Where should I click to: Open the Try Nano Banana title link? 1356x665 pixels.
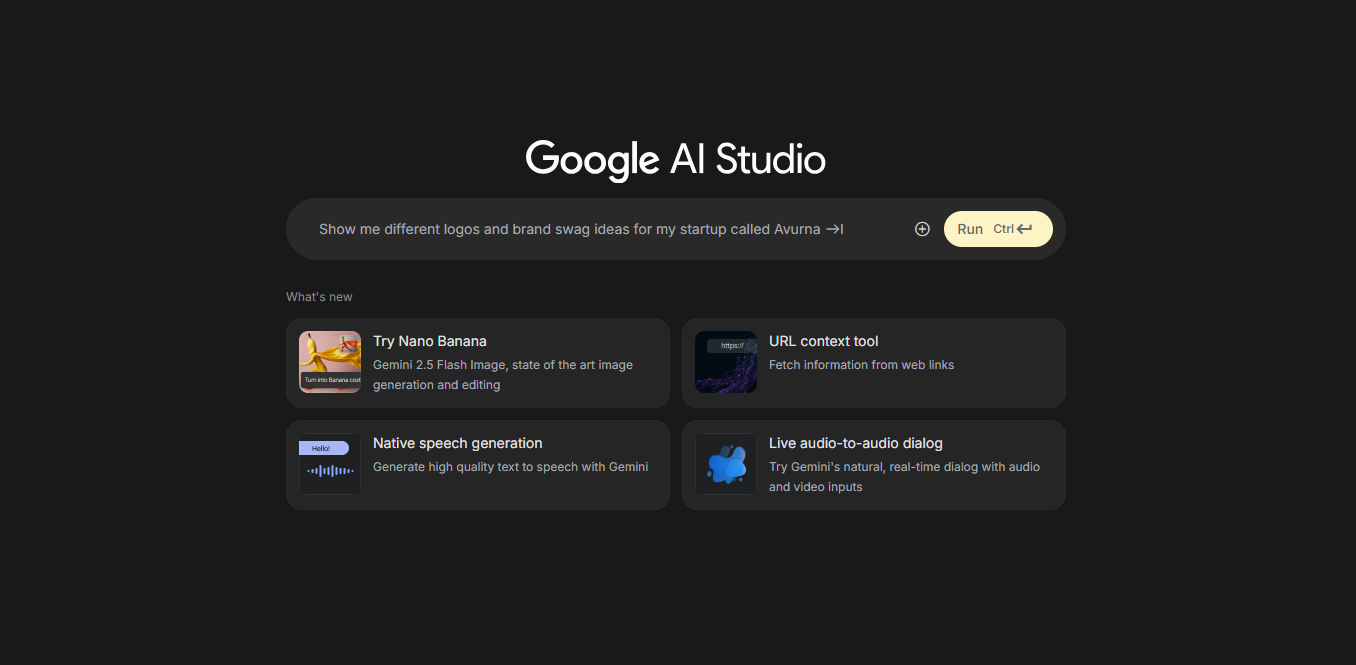(430, 341)
